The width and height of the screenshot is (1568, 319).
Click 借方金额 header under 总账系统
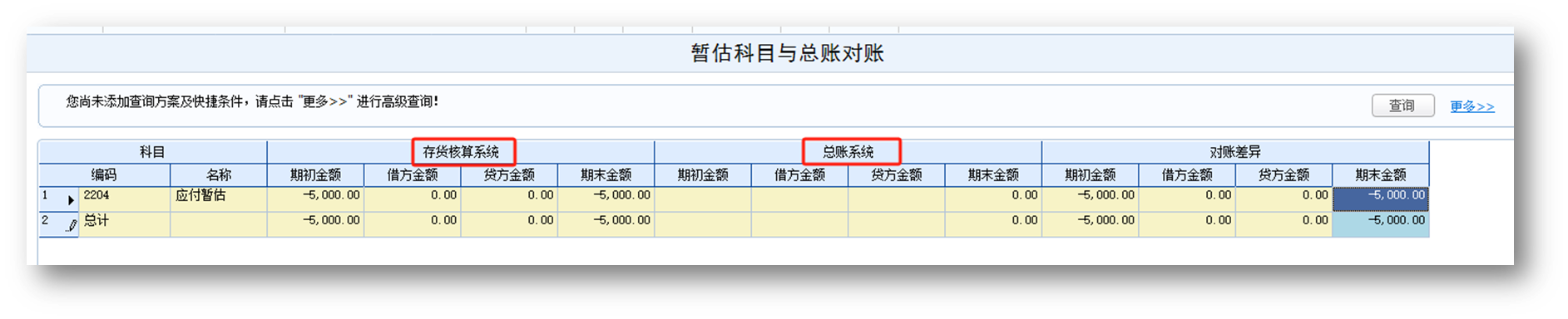point(799,175)
